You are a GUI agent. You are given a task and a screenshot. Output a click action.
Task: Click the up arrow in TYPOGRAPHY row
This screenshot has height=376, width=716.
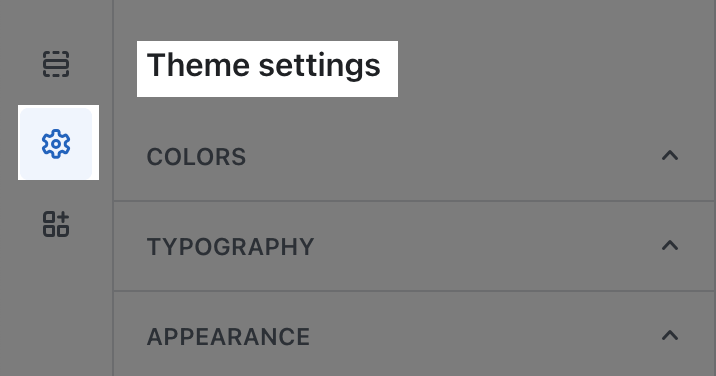pyautogui.click(x=669, y=246)
